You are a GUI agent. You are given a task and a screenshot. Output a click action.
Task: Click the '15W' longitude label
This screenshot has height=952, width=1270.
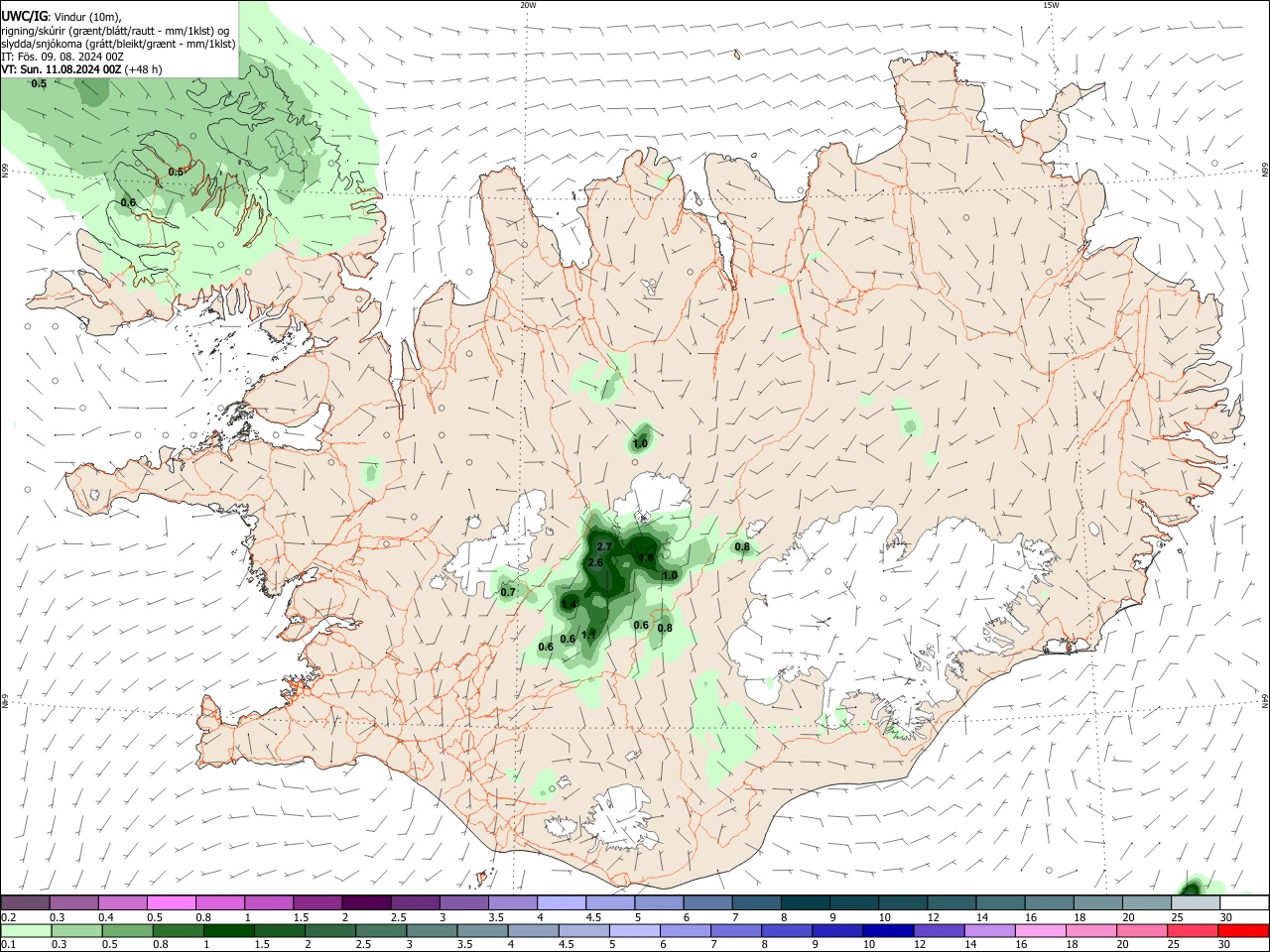pos(1051,5)
